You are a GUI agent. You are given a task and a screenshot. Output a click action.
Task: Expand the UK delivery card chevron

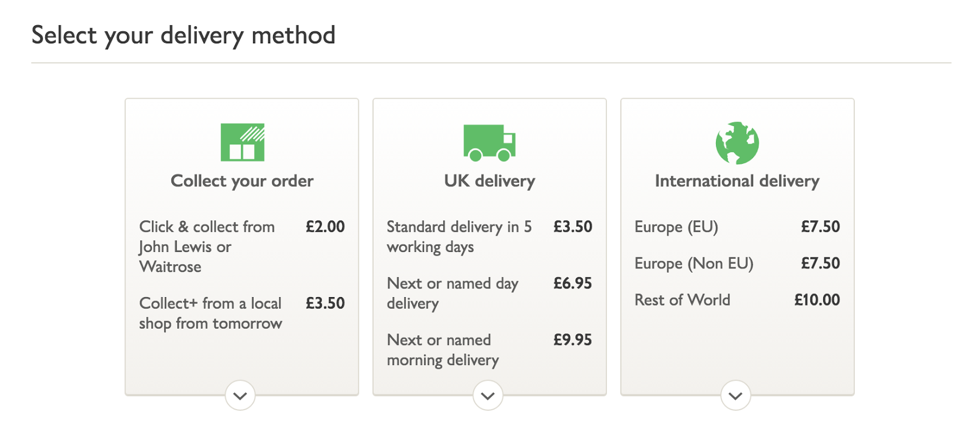(488, 395)
